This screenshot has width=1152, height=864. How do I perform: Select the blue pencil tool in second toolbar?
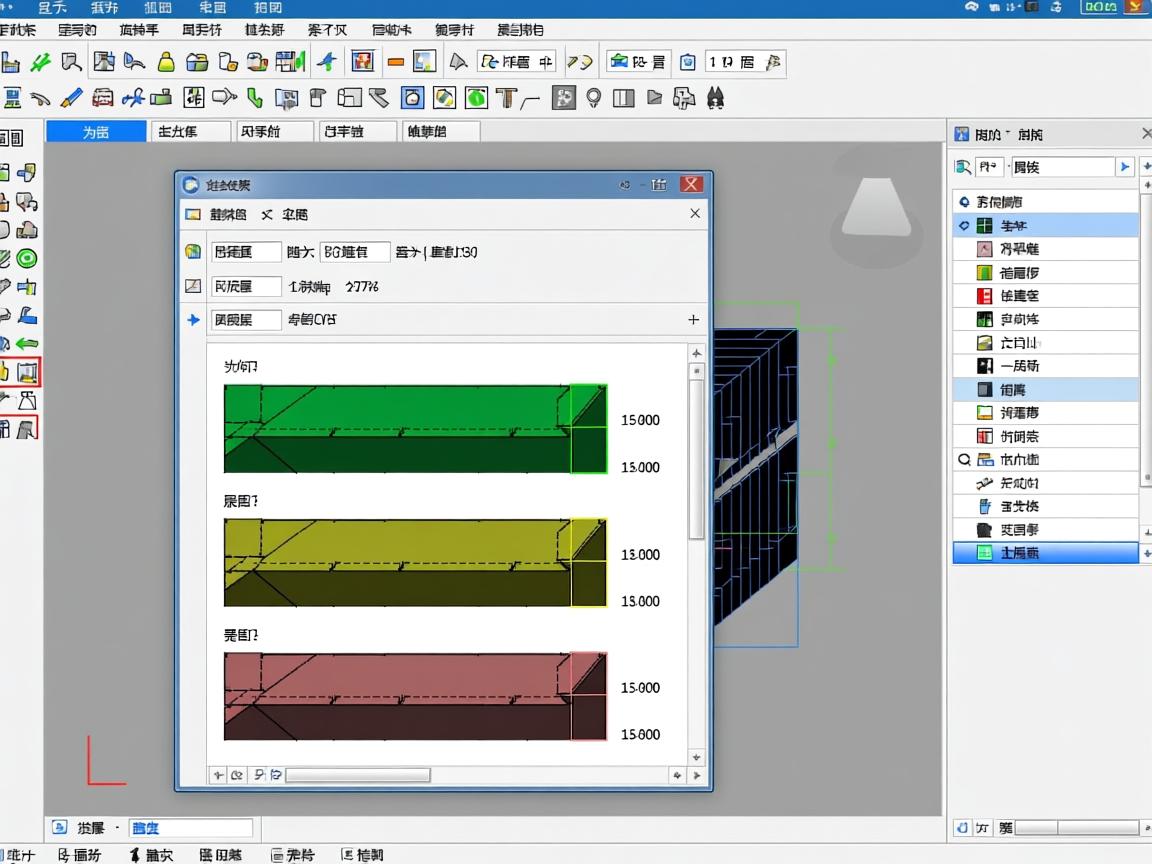(x=71, y=98)
